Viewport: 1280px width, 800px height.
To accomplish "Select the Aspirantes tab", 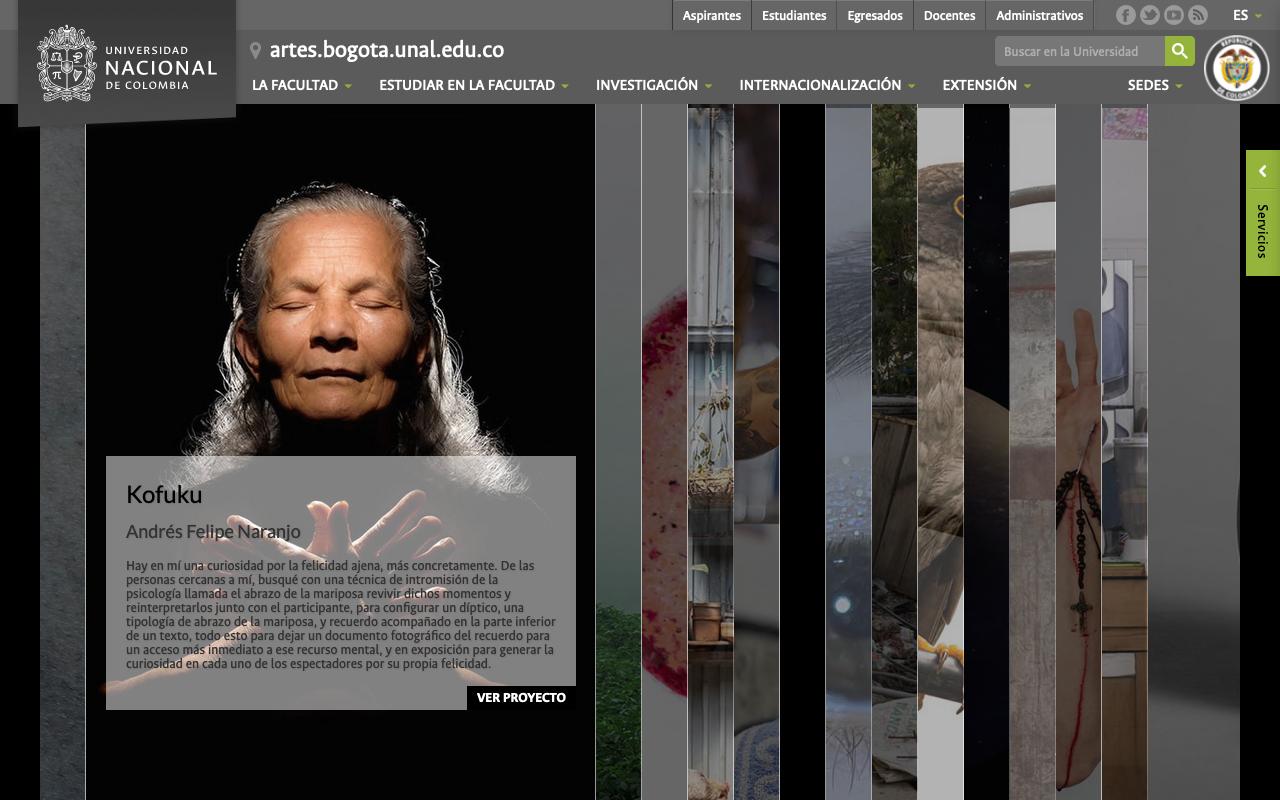I will (712, 15).
